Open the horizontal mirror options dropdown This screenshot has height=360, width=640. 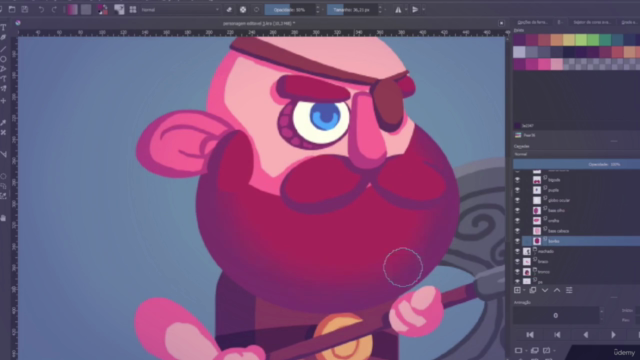pyautogui.click(x=406, y=9)
